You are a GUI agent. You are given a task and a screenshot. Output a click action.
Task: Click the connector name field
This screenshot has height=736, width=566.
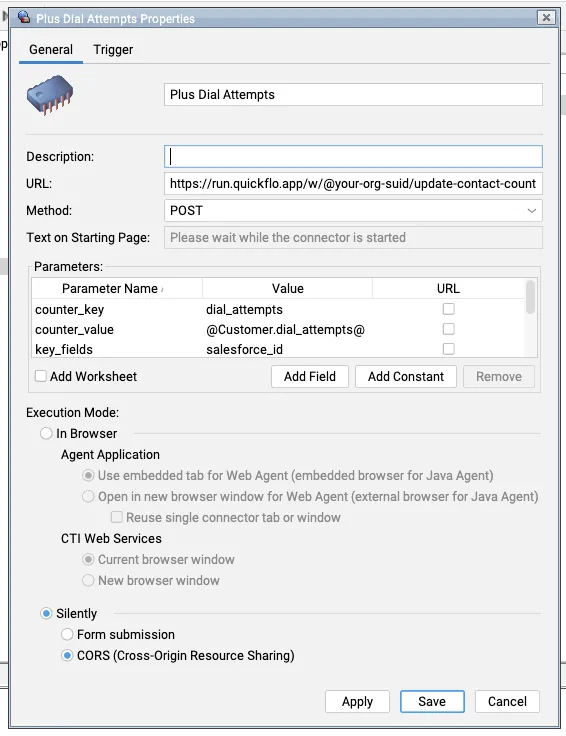(353, 94)
